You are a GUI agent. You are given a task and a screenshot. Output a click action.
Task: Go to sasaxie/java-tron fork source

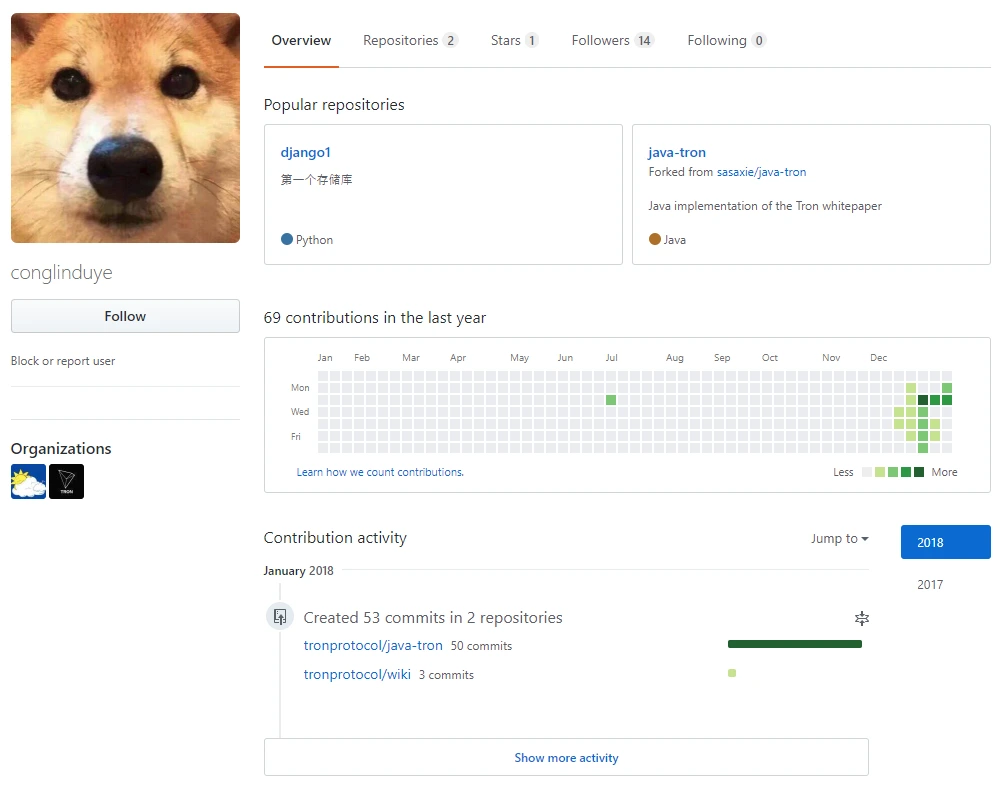point(761,172)
